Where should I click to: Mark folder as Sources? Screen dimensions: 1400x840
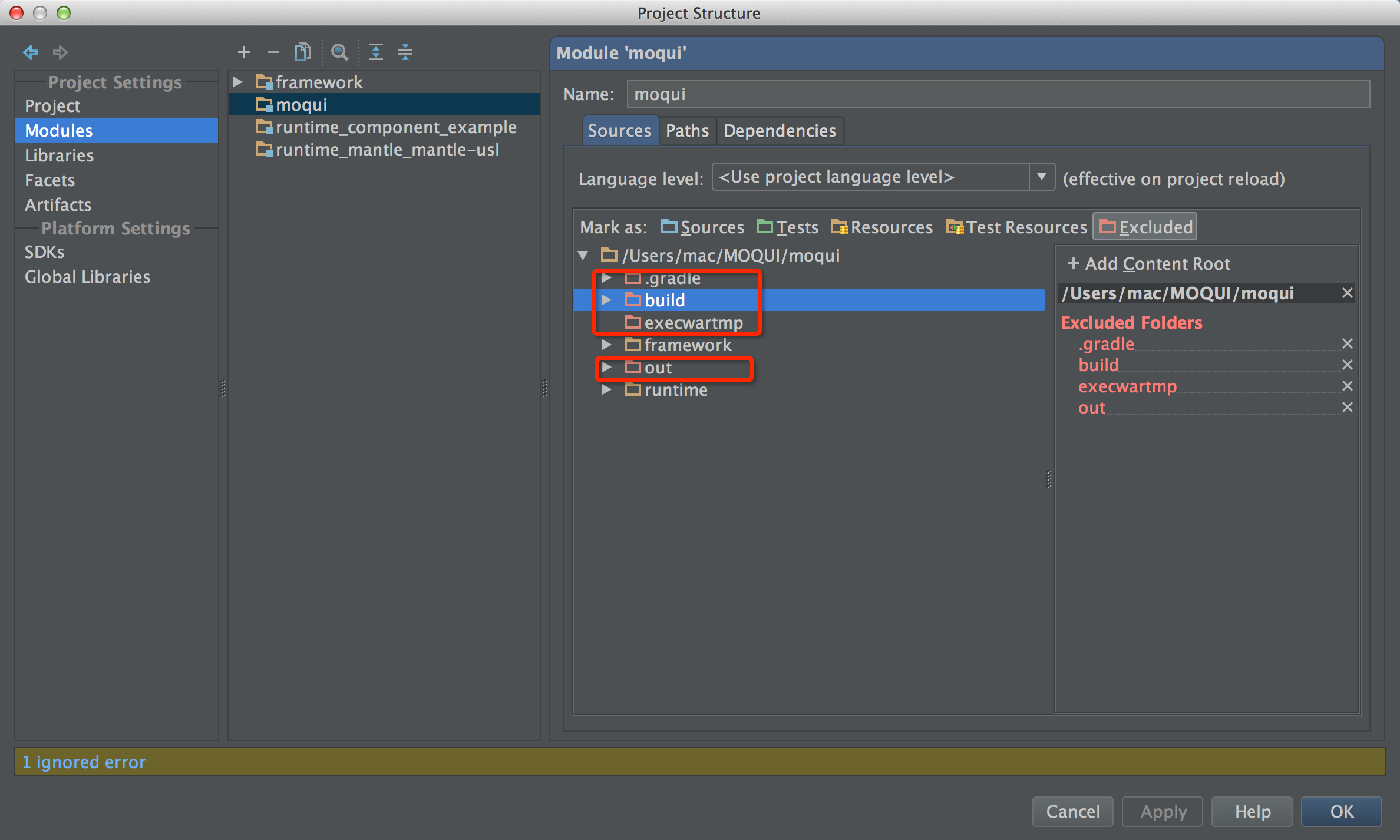tap(702, 227)
